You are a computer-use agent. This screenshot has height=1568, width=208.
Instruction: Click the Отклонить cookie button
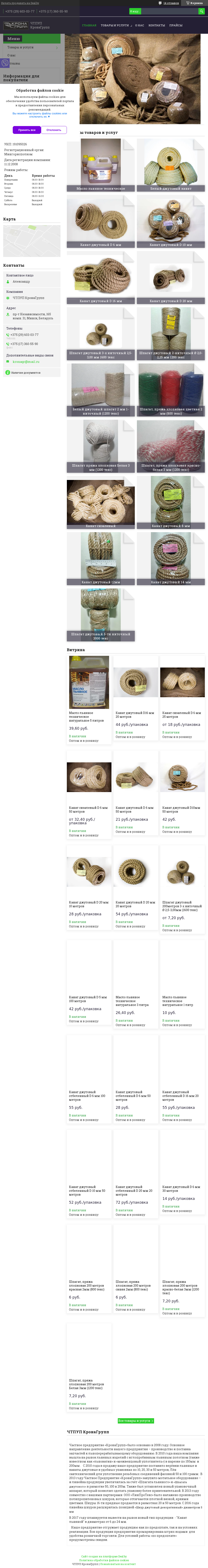click(x=54, y=130)
